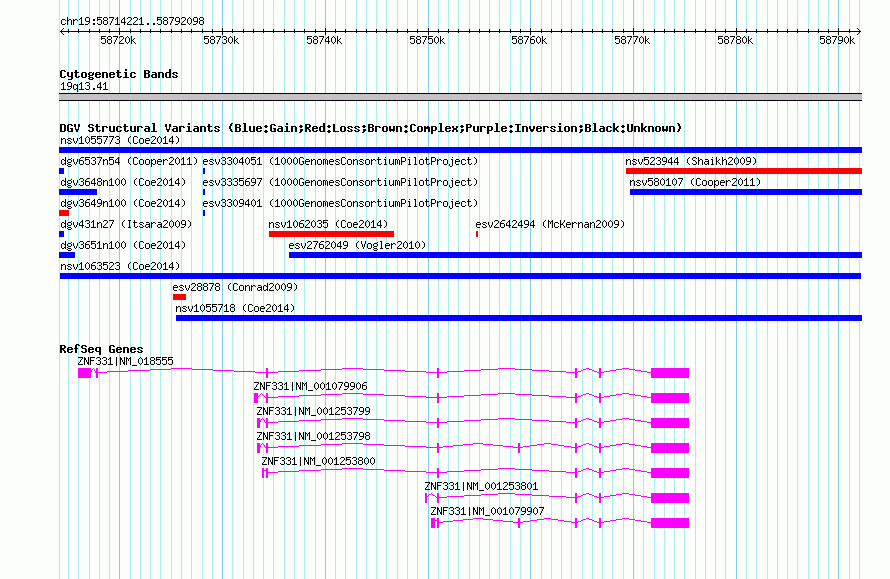This screenshot has height=579, width=890.
Task: Click the red nsv523944 loss bar
Action: point(744,171)
